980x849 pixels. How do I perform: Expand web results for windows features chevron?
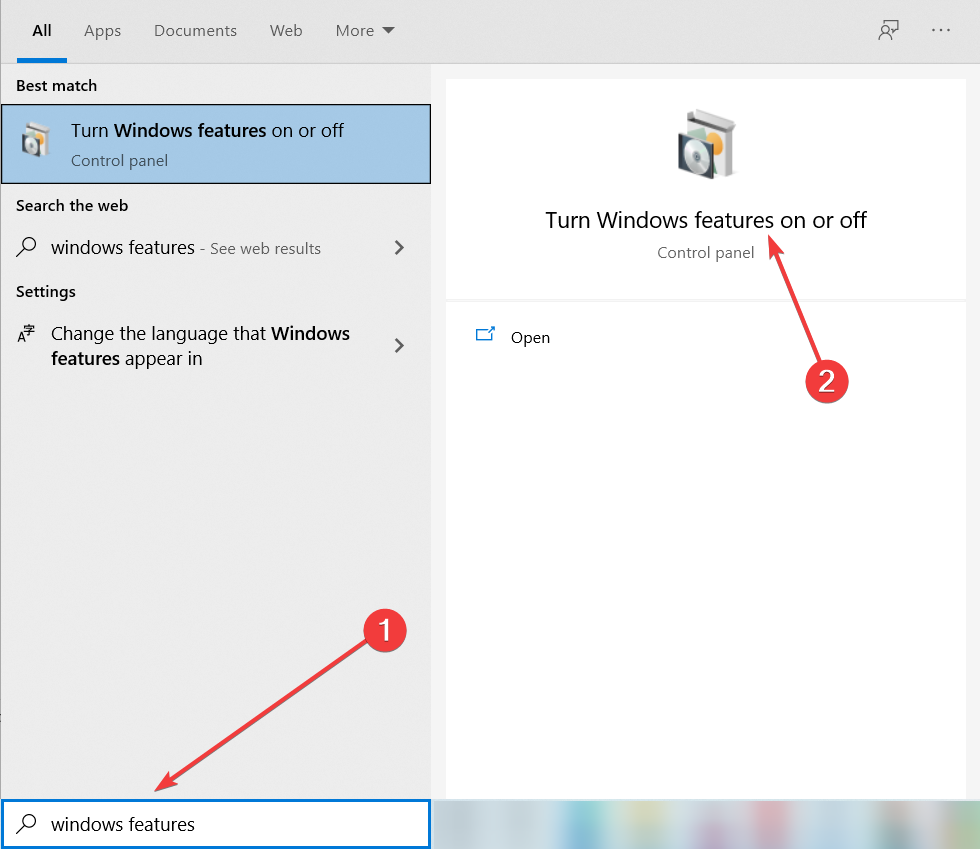coord(399,248)
